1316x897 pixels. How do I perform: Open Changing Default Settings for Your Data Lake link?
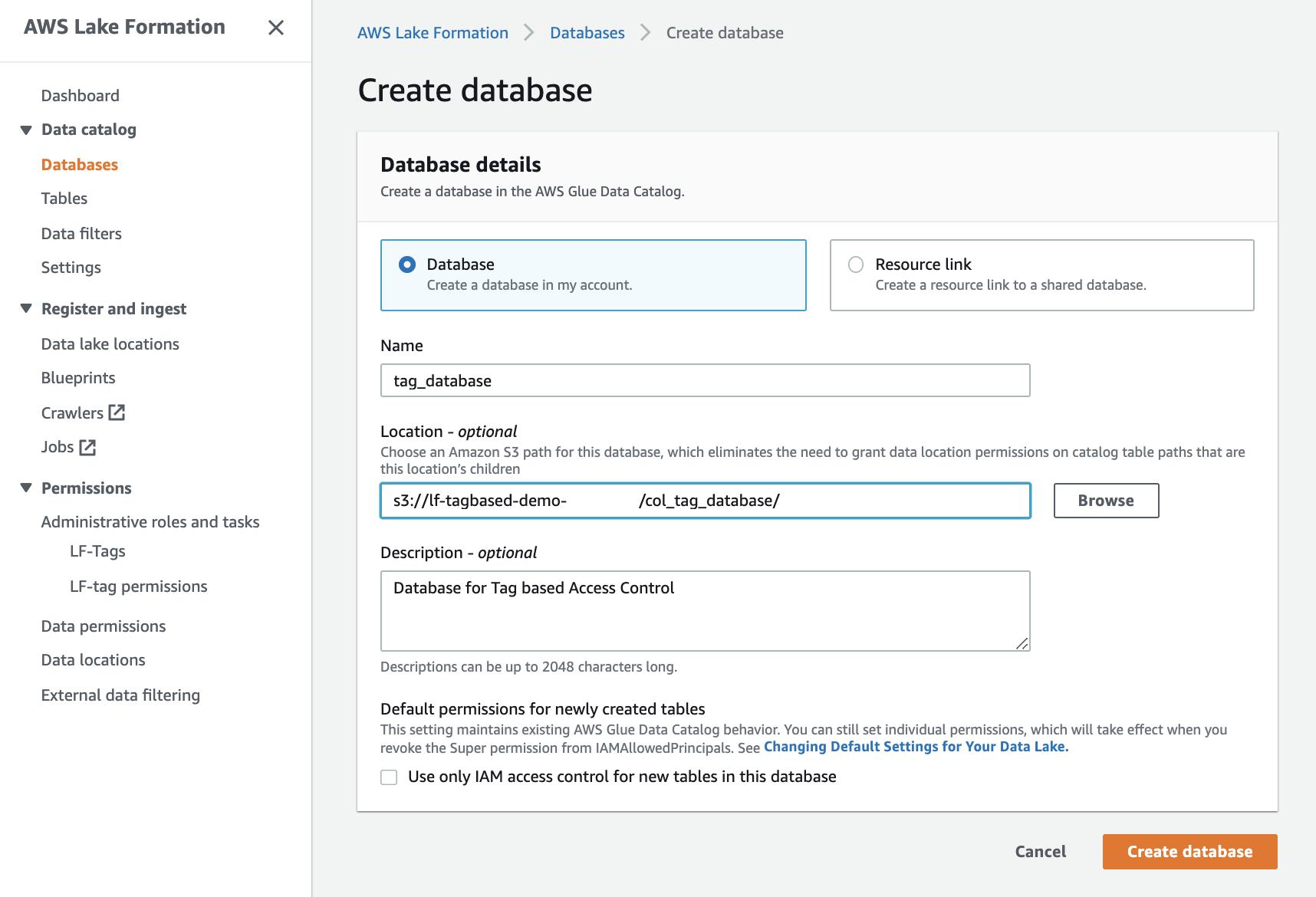pos(916,747)
